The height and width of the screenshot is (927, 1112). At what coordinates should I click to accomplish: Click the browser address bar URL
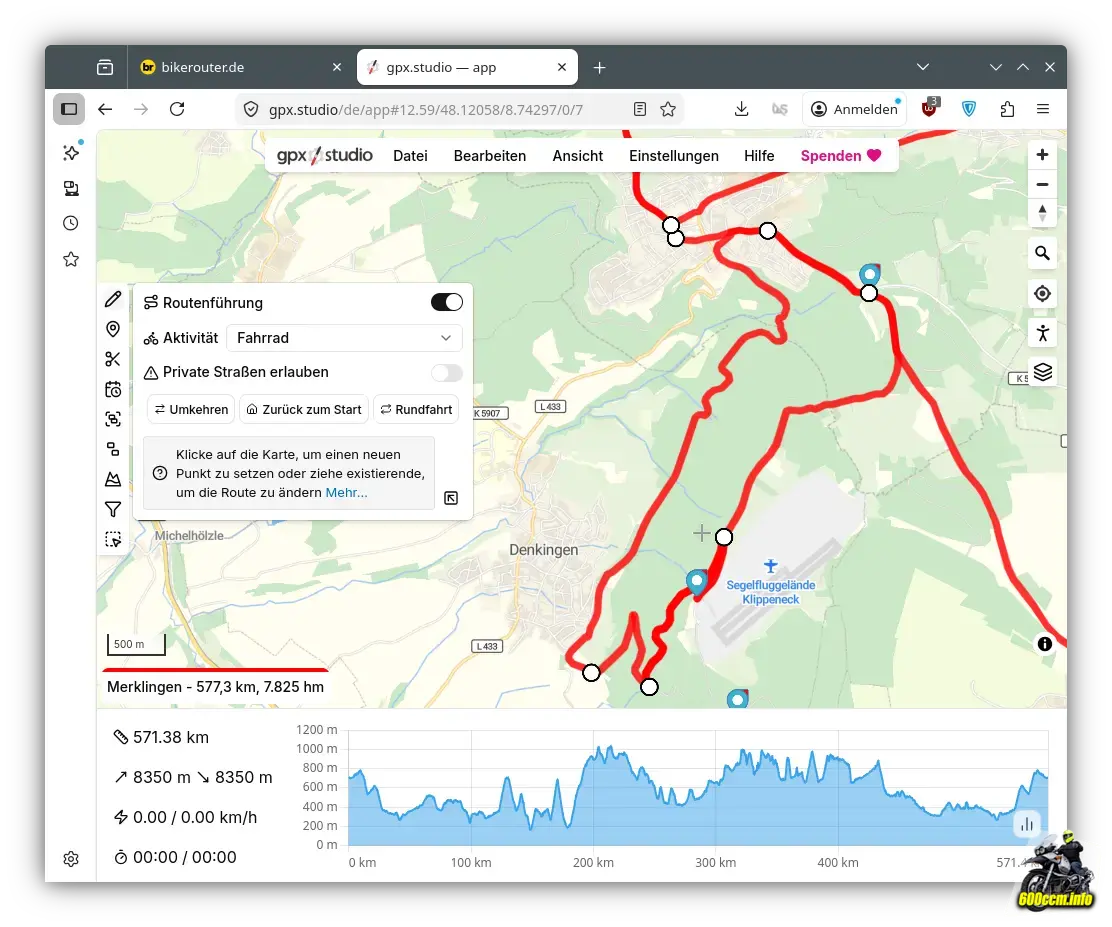(x=425, y=109)
